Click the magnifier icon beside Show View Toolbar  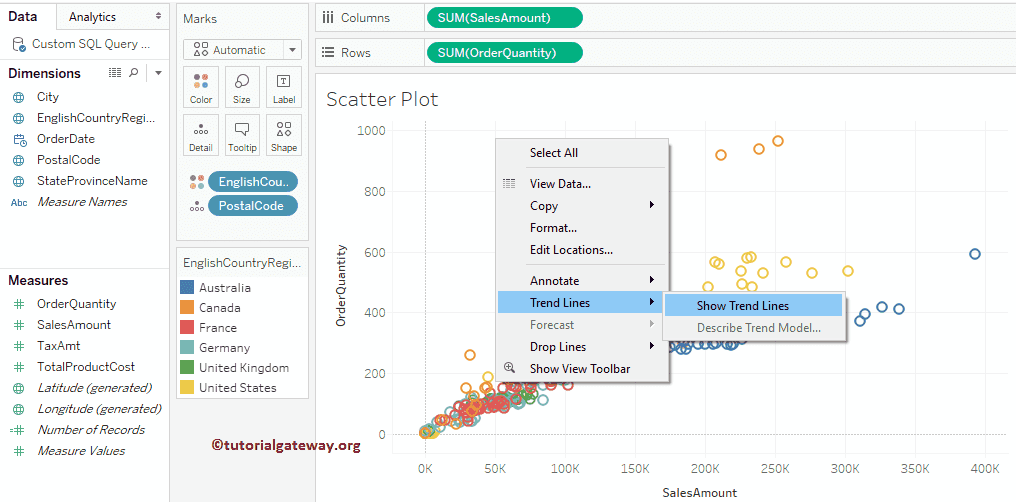tap(509, 367)
